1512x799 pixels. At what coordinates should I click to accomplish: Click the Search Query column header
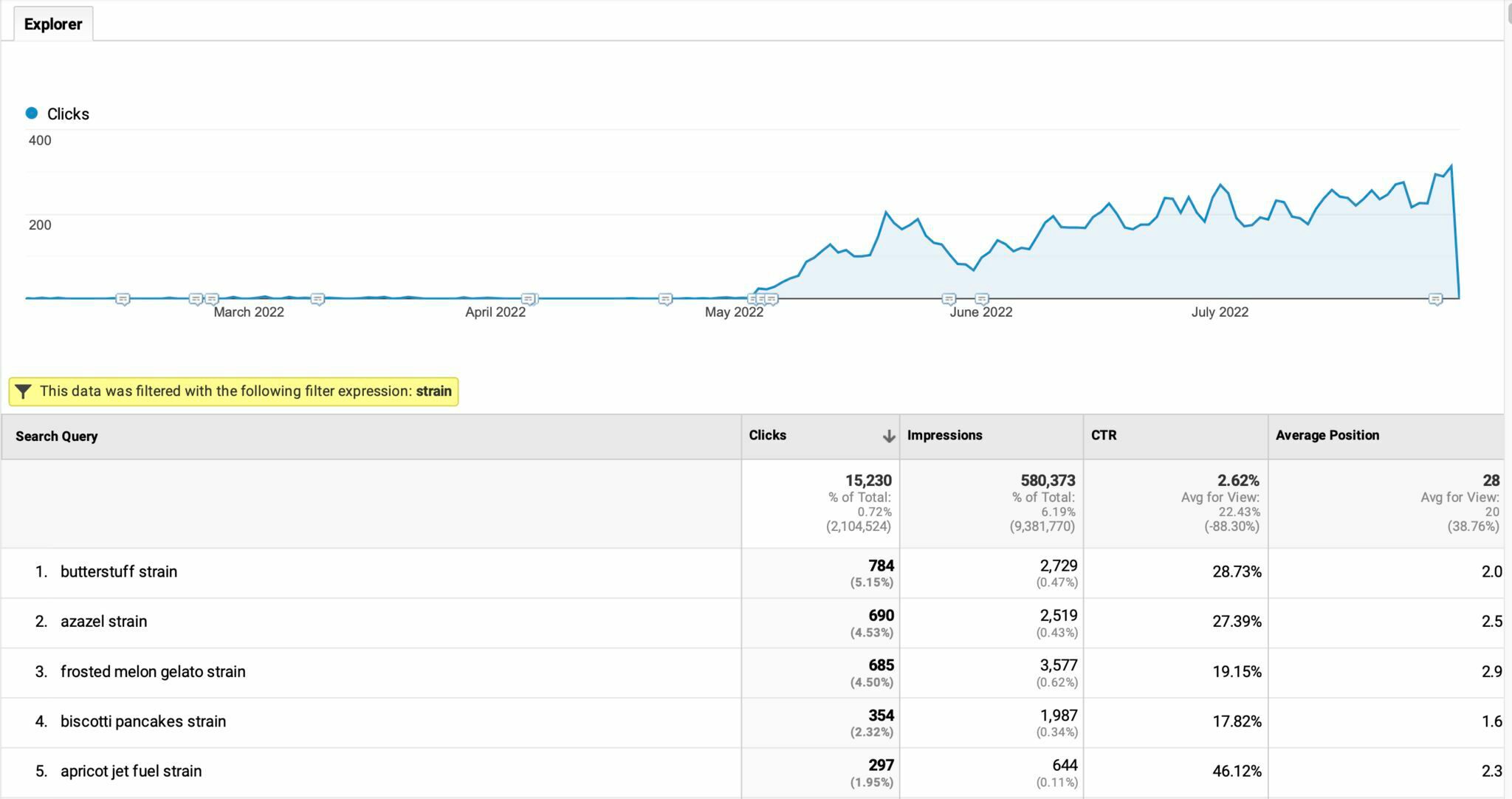57,436
